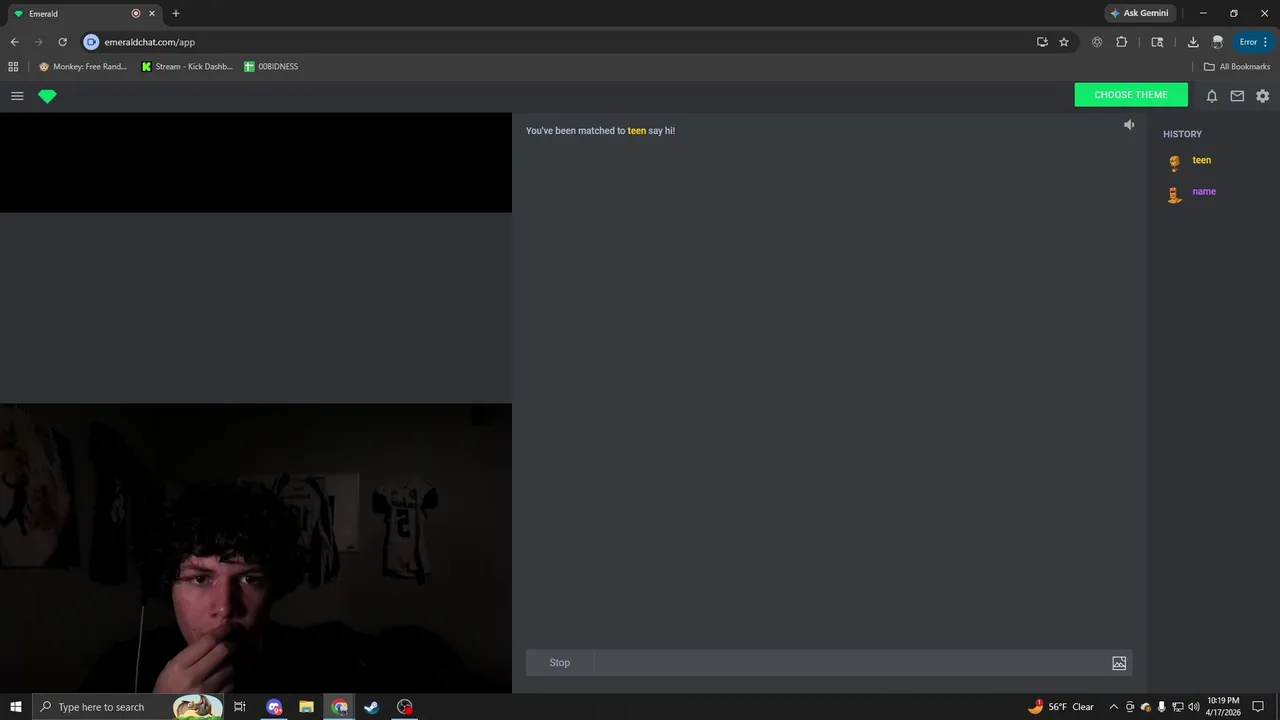Viewport: 1280px width, 720px height.
Task: Open the 'Stream - Kick Dashb...' bookmark
Action: [x=187, y=67]
